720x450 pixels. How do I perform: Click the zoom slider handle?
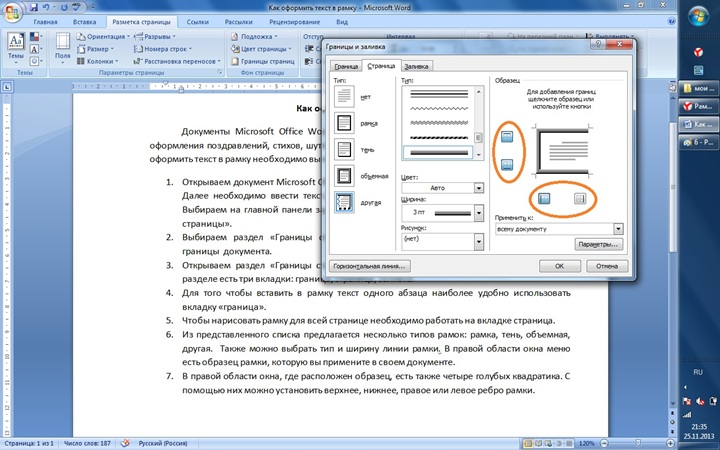(x=638, y=444)
